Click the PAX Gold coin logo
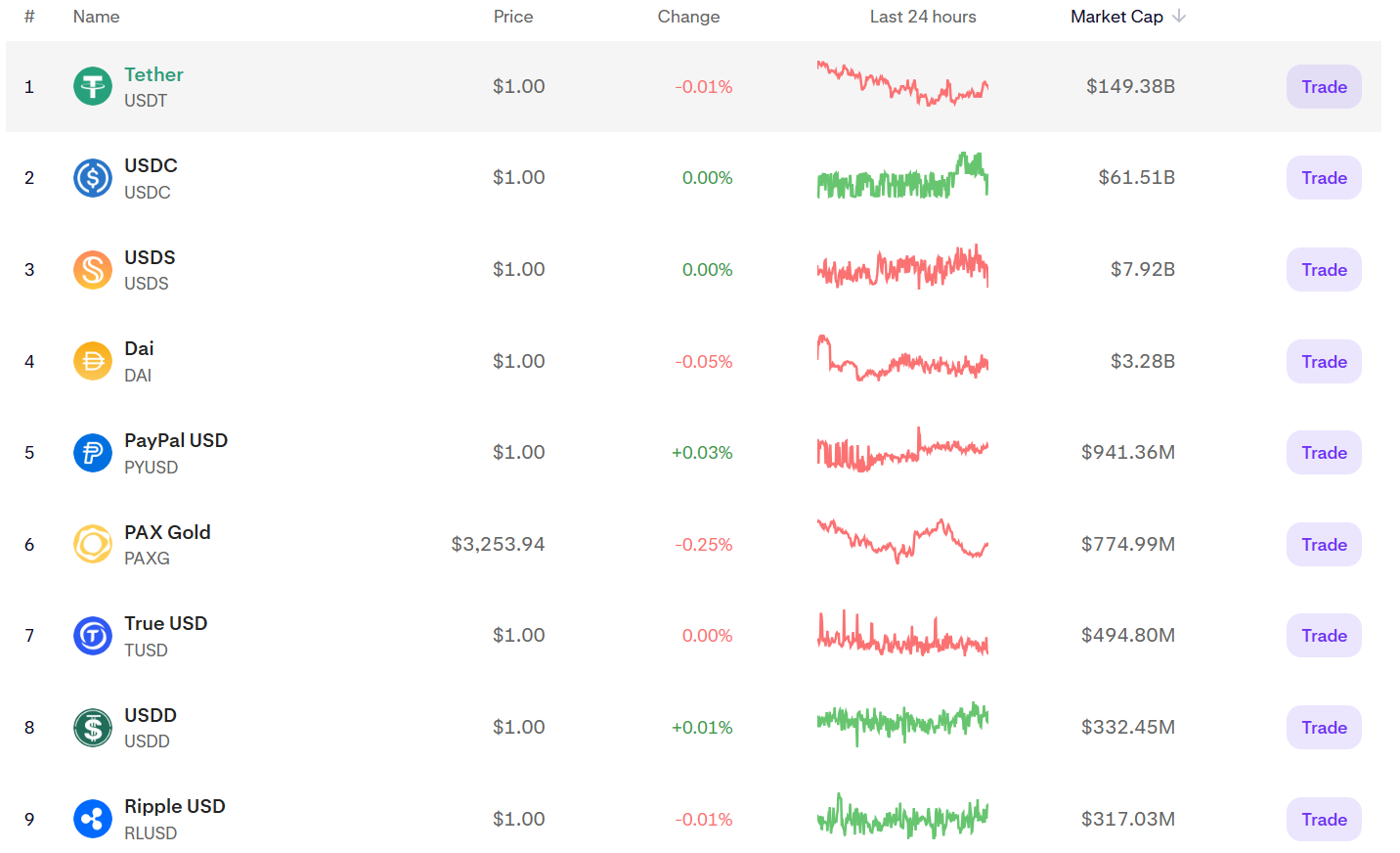Screen dimensions: 1400x853 93,544
